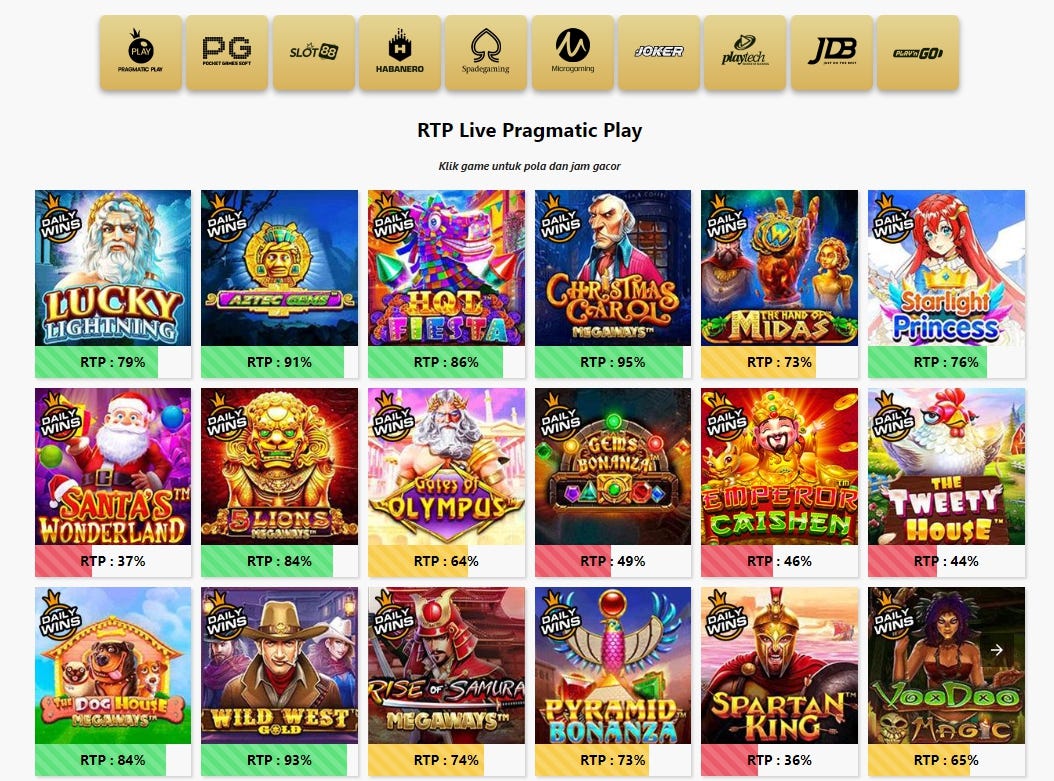Screen dimensions: 1054x781
Task: Click the Starlight Princess game image
Action: (x=946, y=268)
